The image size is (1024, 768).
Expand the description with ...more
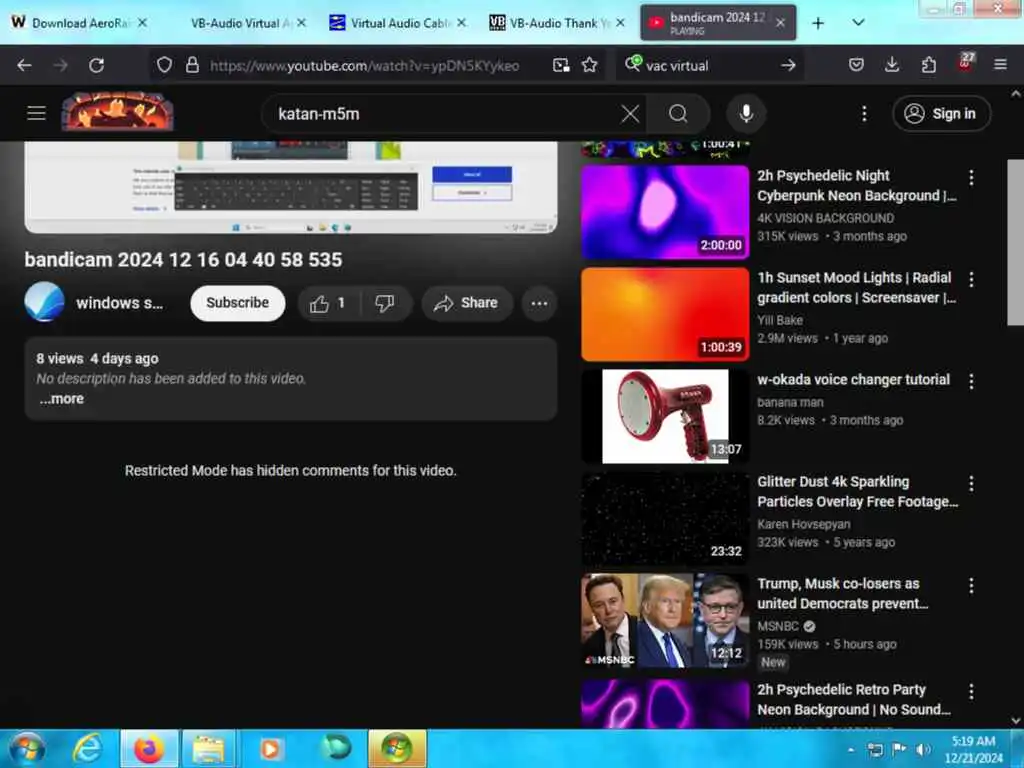coord(61,399)
